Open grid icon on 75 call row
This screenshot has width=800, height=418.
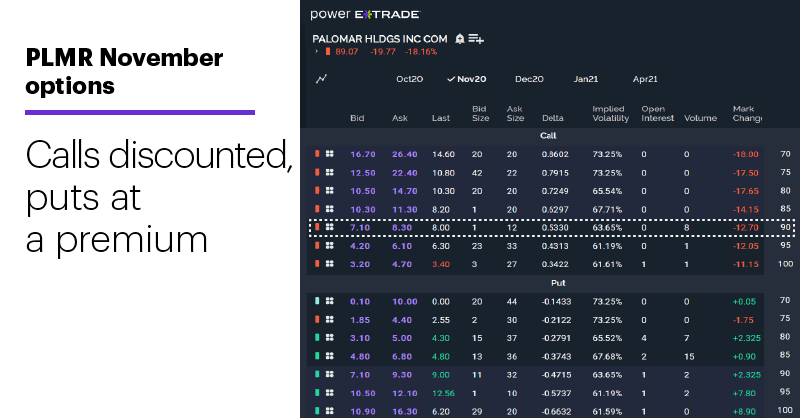pos(330,173)
